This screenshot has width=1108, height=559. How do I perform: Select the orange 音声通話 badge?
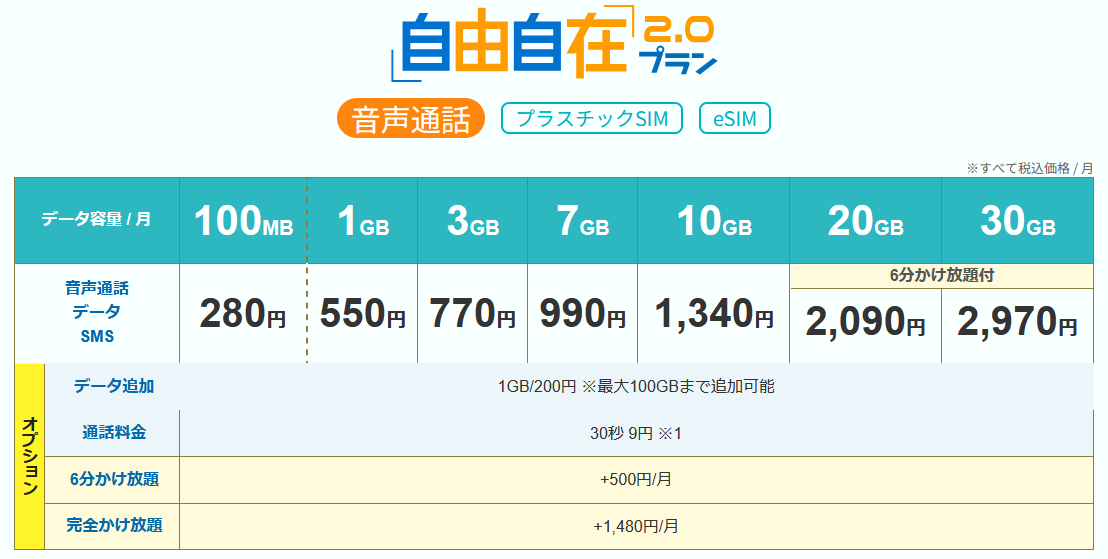point(411,118)
